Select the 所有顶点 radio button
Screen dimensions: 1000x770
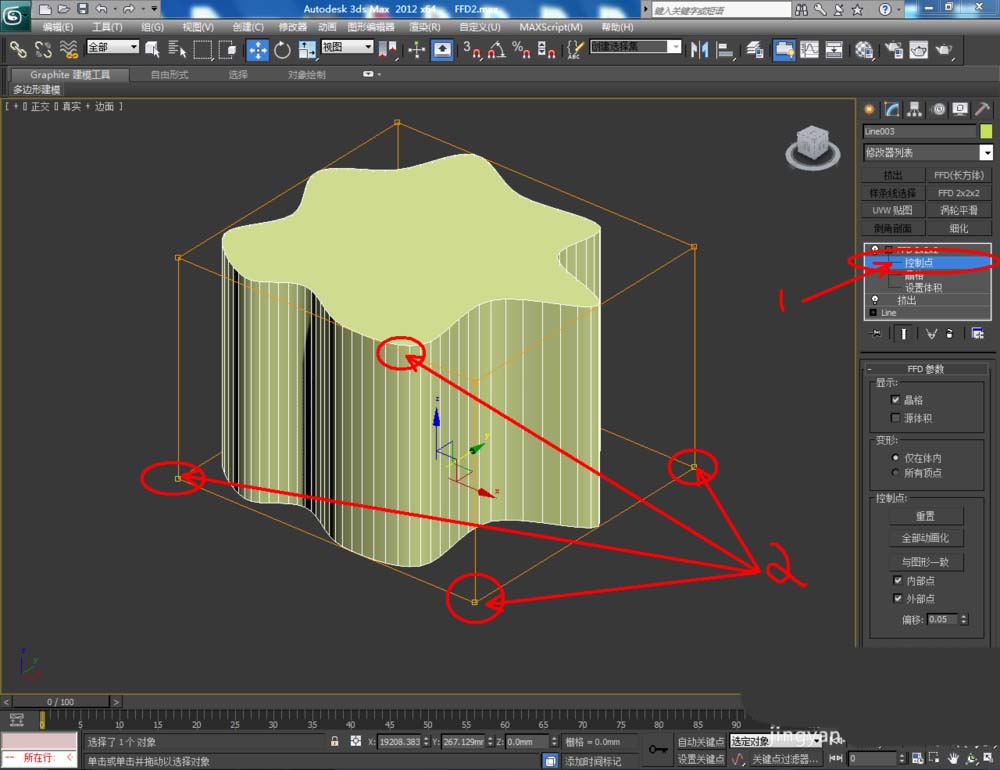(896, 473)
